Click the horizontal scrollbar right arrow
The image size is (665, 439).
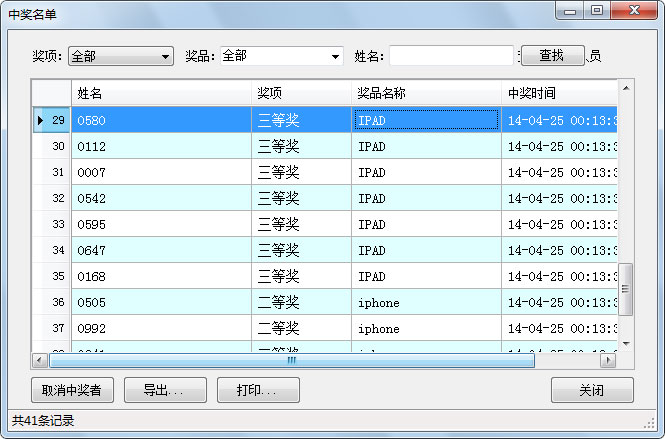607,361
